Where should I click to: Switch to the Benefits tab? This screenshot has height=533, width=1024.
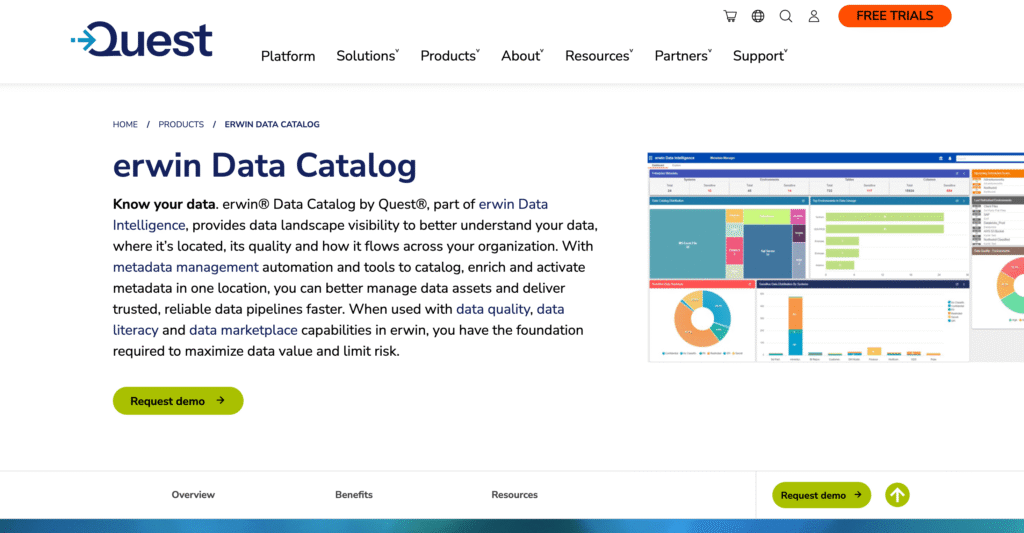354,494
